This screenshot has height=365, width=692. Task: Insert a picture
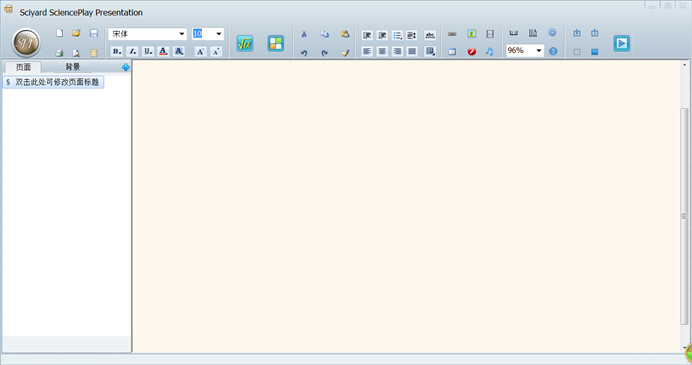point(472,34)
